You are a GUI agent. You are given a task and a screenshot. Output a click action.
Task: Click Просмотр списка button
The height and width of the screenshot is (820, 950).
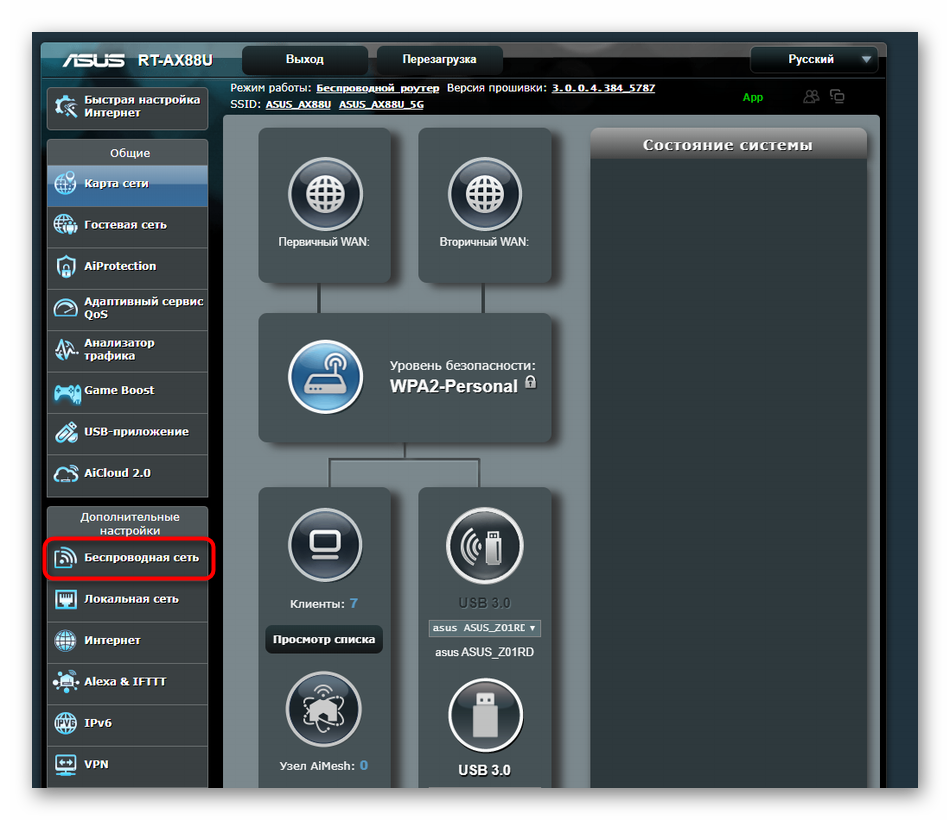(324, 639)
